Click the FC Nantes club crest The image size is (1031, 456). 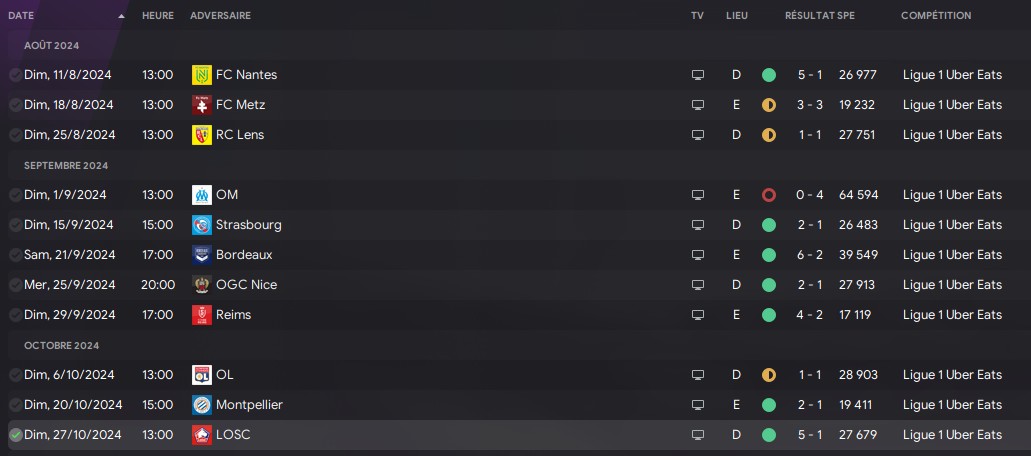click(x=202, y=75)
